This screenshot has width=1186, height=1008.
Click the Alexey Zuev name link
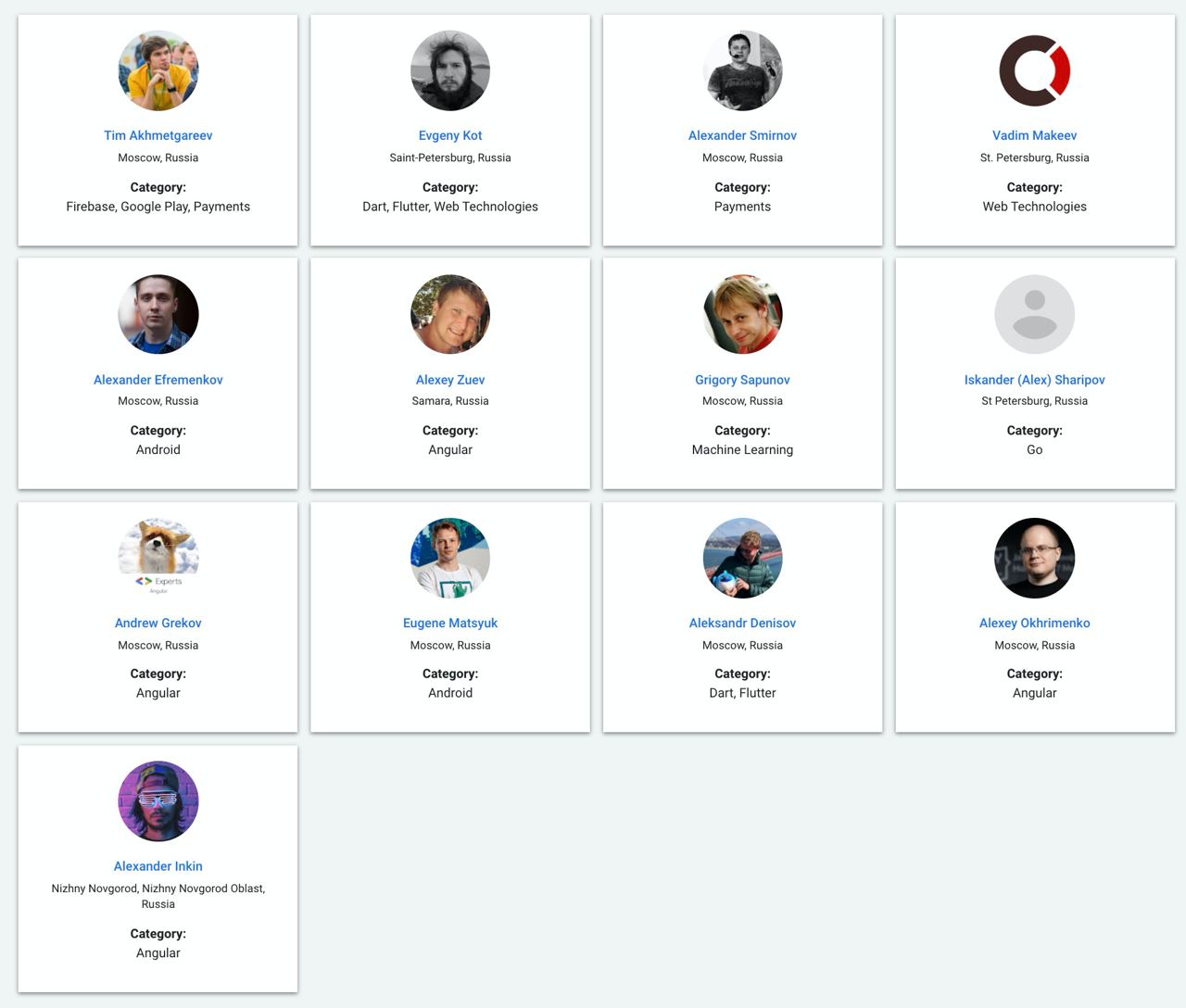[450, 380]
